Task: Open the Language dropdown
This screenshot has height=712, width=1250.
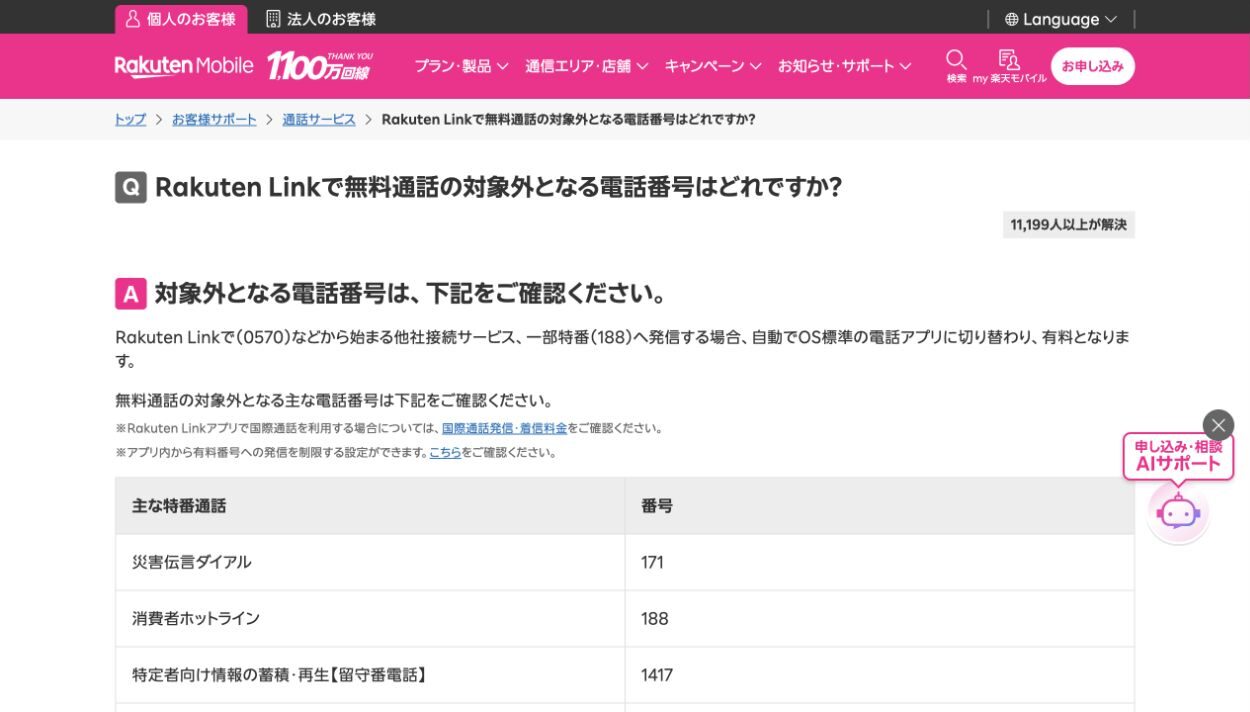Action: 1061,19
